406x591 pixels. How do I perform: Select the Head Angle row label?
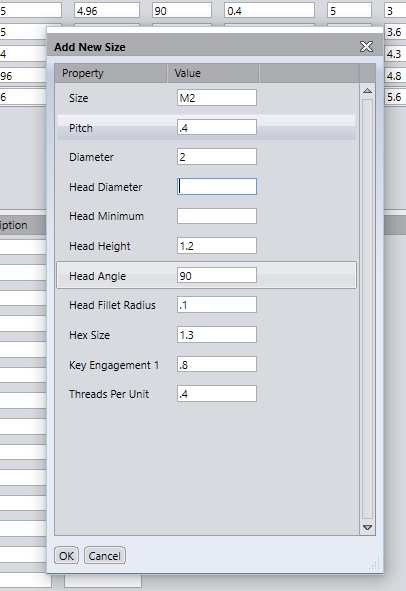click(97, 276)
